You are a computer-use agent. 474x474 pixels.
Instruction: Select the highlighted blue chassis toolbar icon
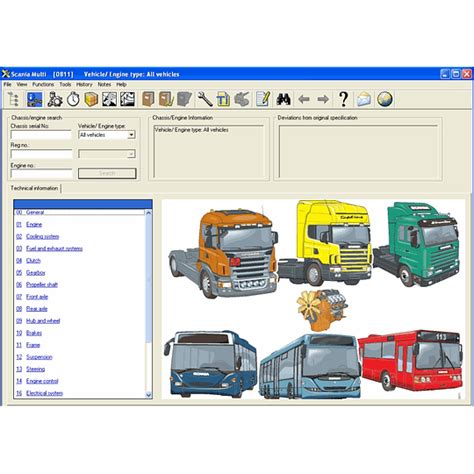point(35,99)
